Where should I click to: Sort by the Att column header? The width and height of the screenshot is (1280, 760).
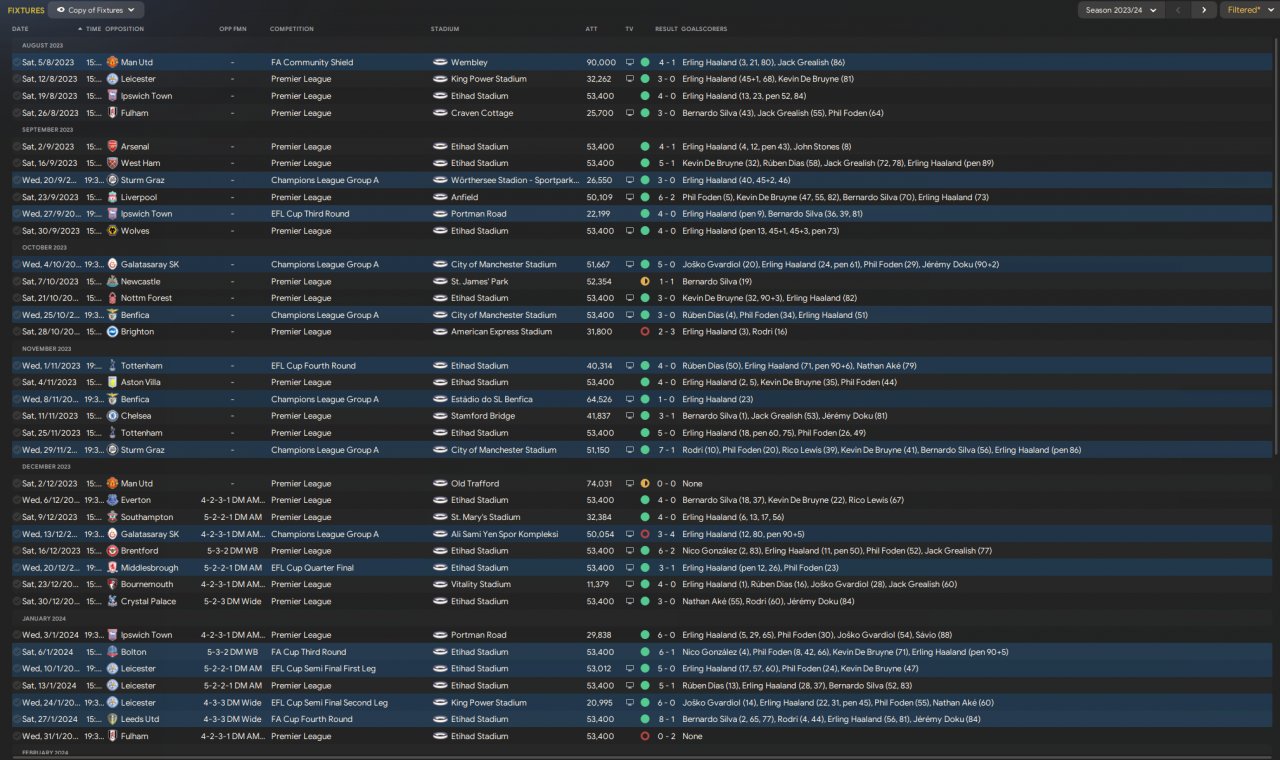[592, 29]
